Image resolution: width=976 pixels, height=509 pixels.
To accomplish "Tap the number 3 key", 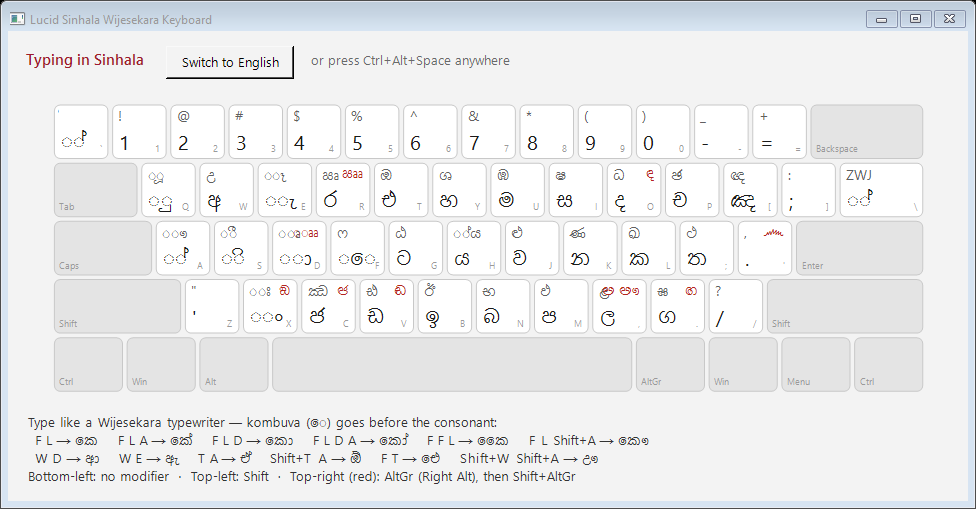I will point(256,132).
